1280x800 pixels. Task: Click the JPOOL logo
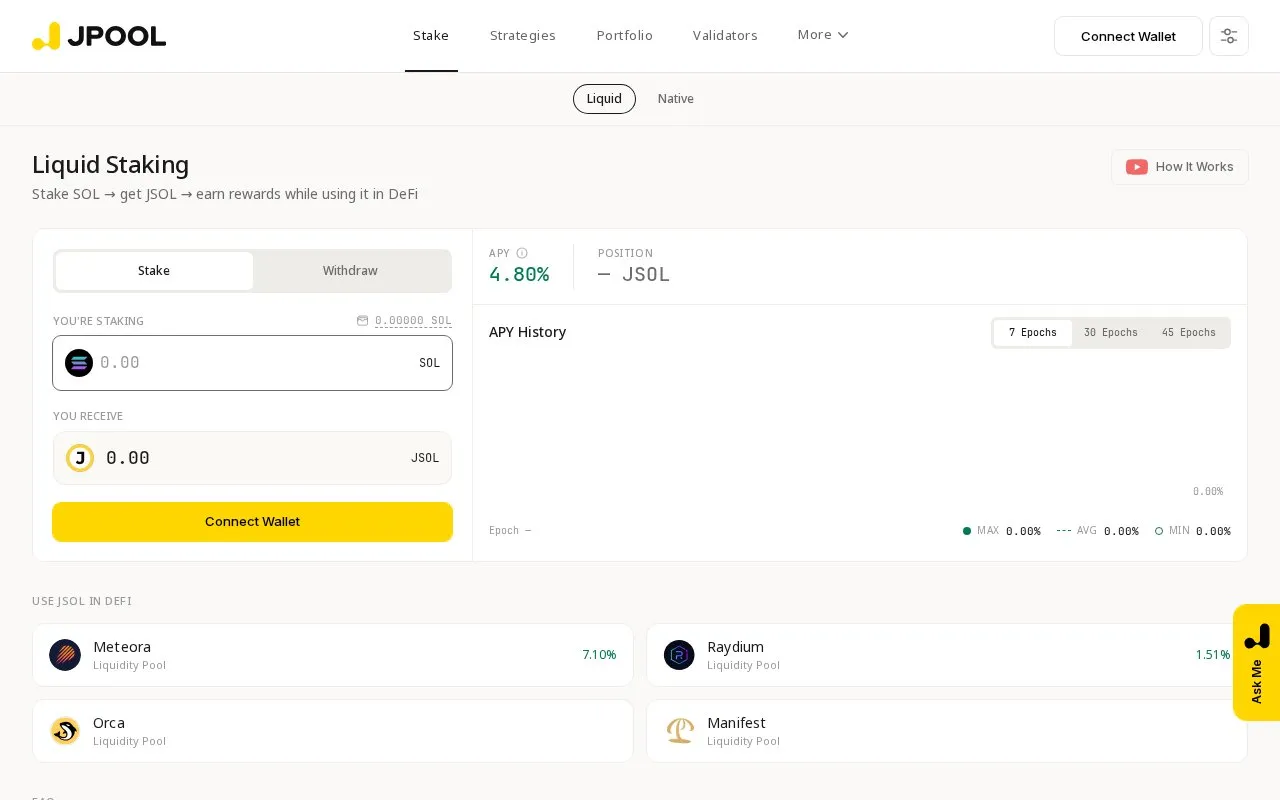tap(99, 36)
